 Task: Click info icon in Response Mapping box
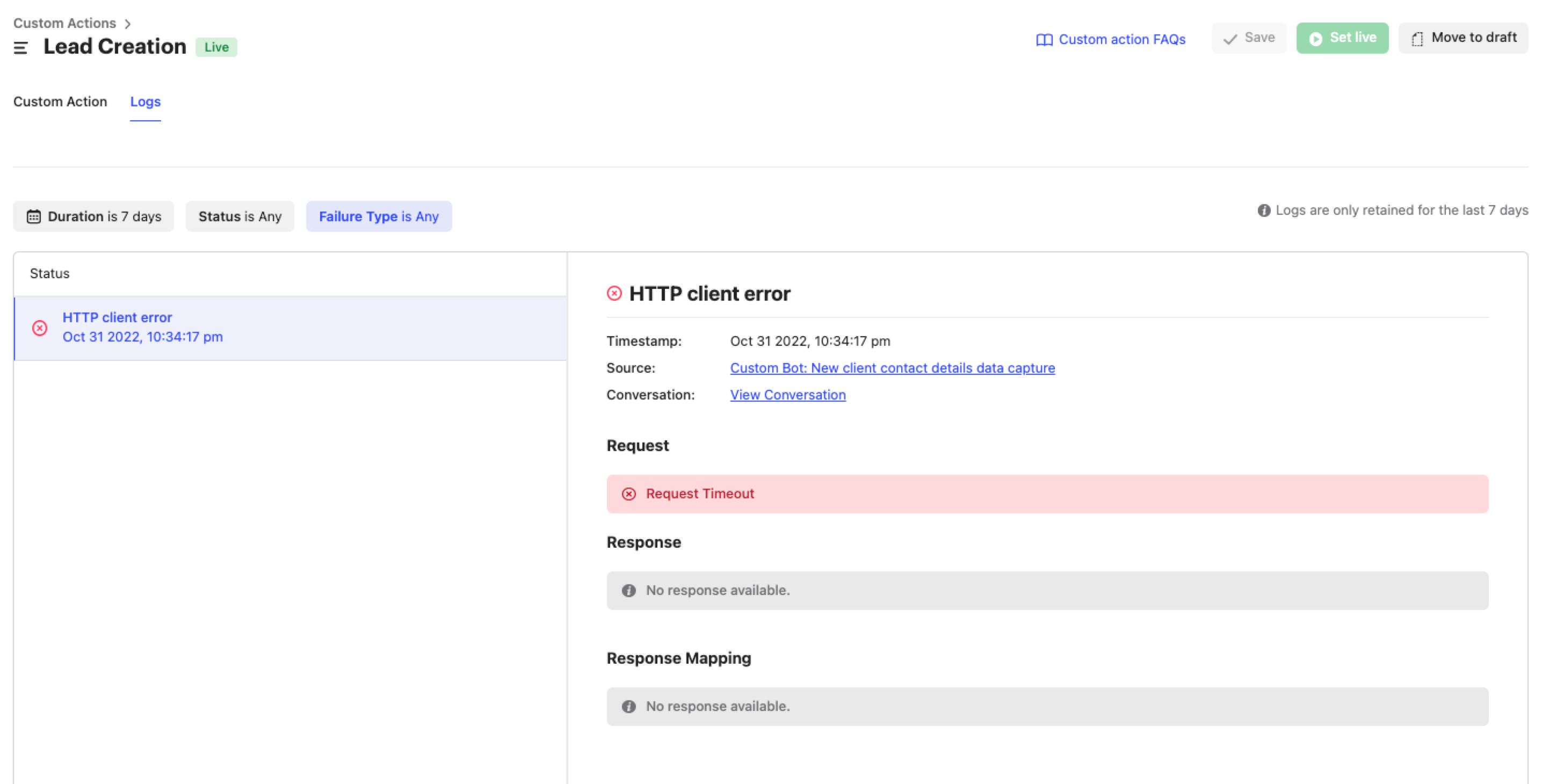[x=629, y=707]
